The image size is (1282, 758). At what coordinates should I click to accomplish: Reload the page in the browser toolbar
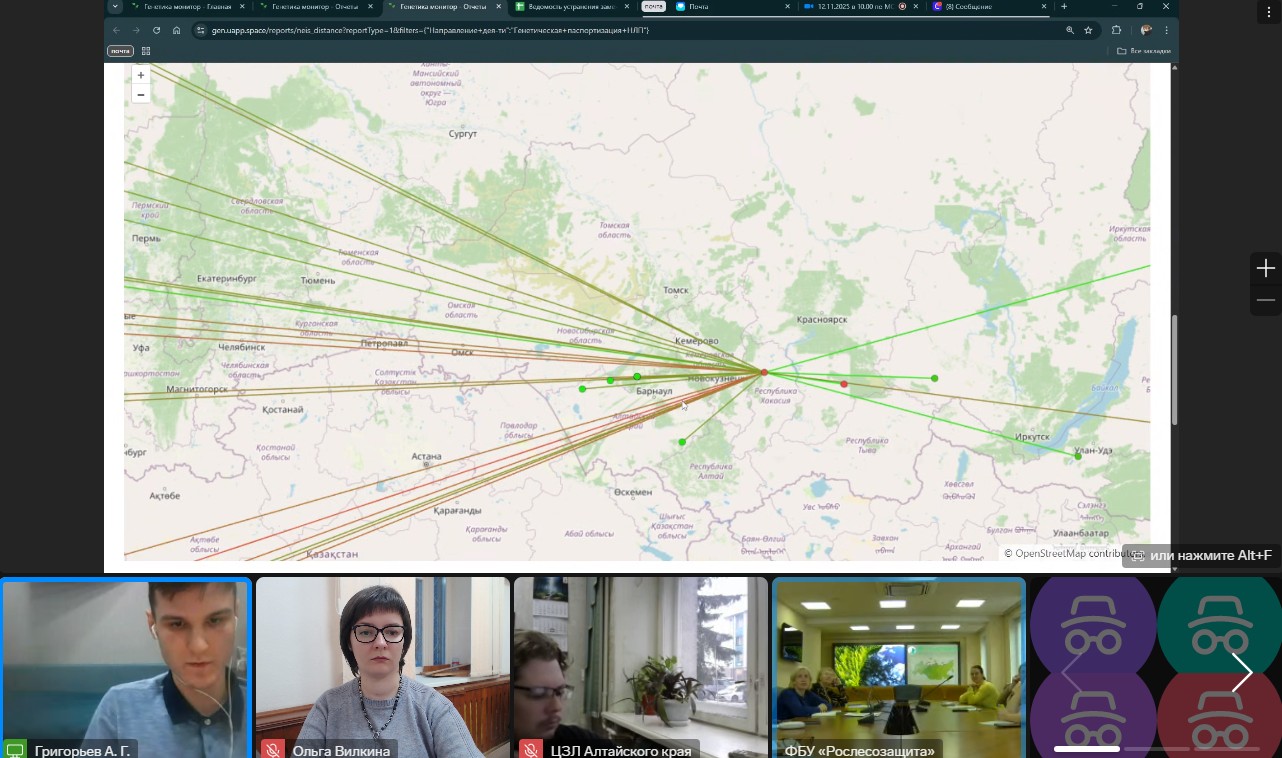(156, 30)
